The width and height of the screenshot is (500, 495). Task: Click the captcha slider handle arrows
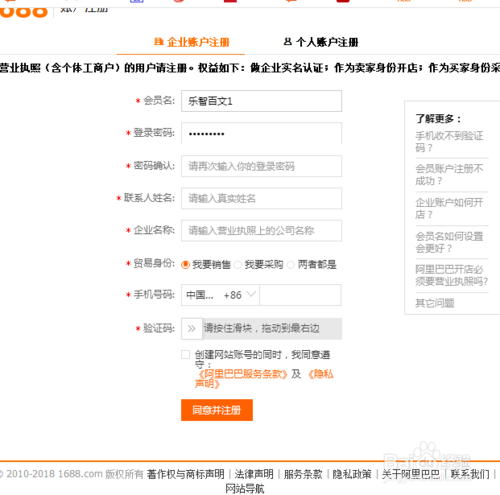coord(192,329)
